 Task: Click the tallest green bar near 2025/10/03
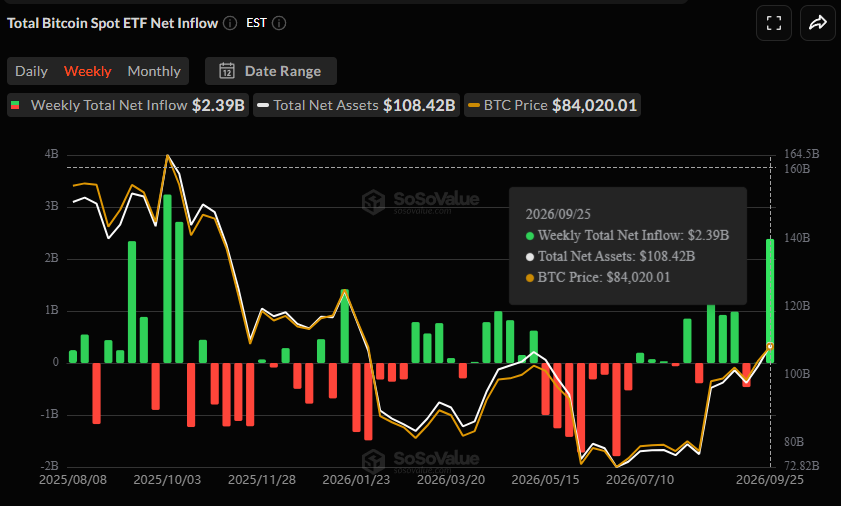click(x=167, y=278)
